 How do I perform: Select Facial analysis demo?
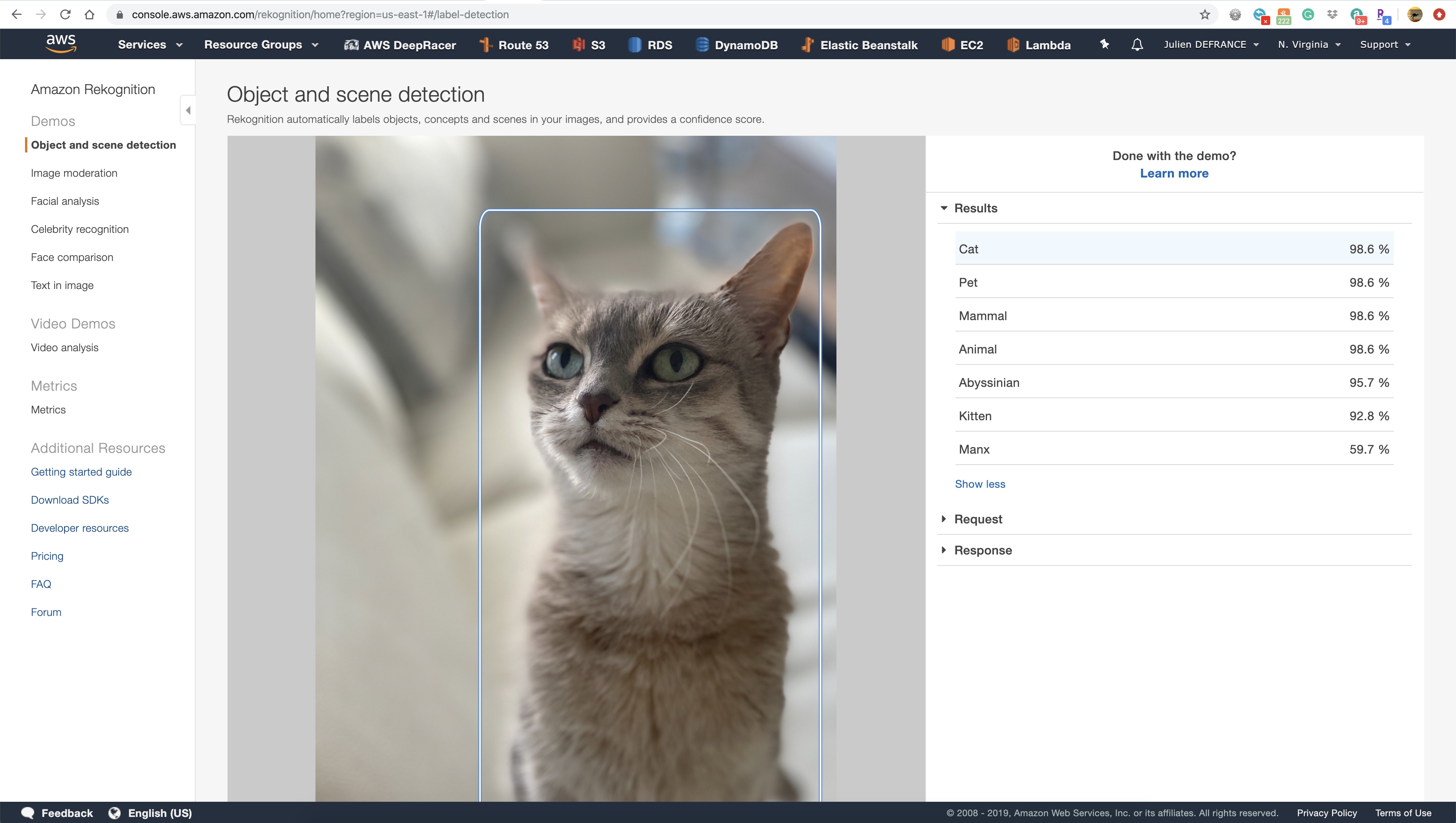click(x=65, y=201)
